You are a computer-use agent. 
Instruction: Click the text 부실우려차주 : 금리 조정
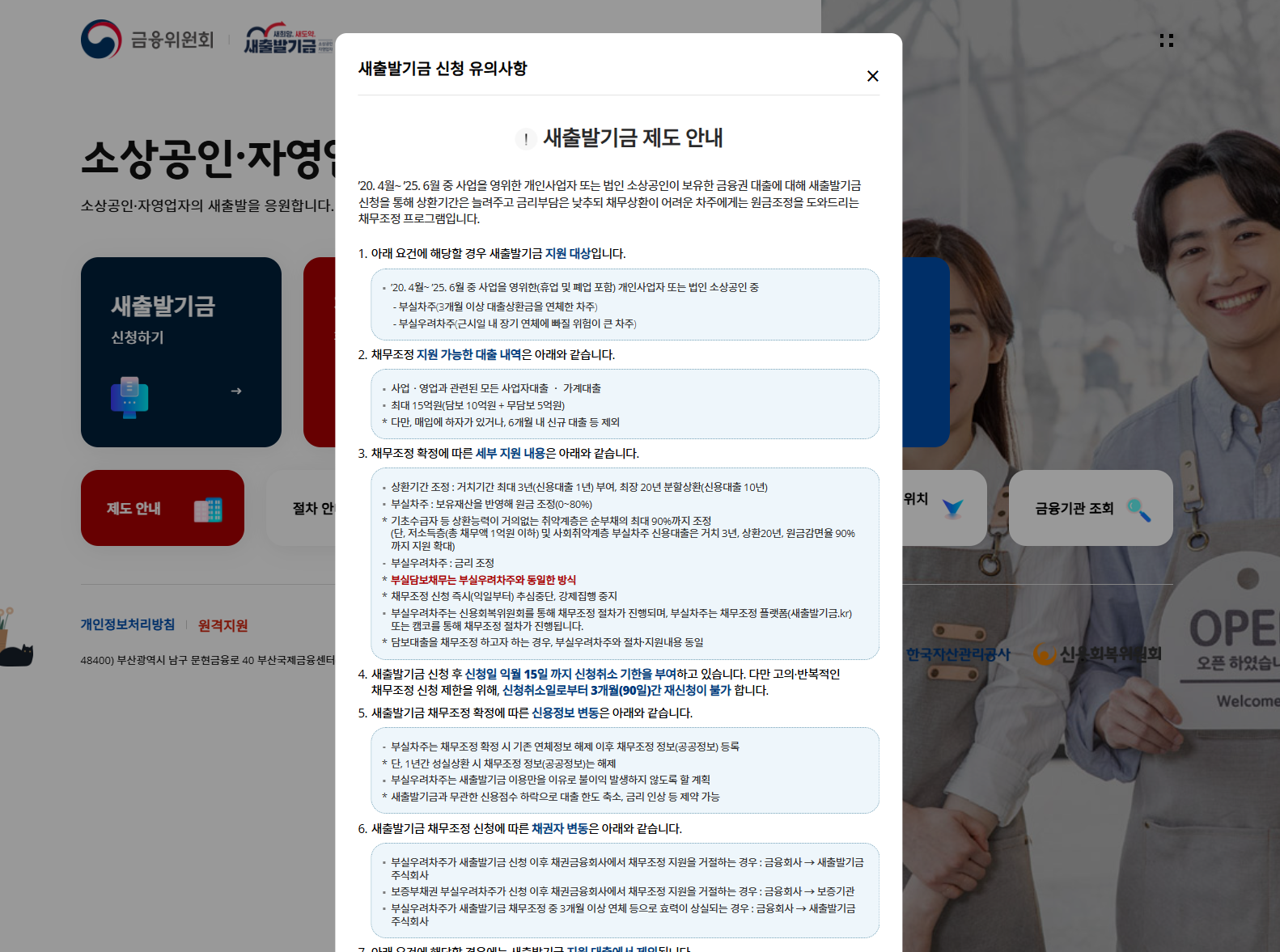(x=443, y=563)
